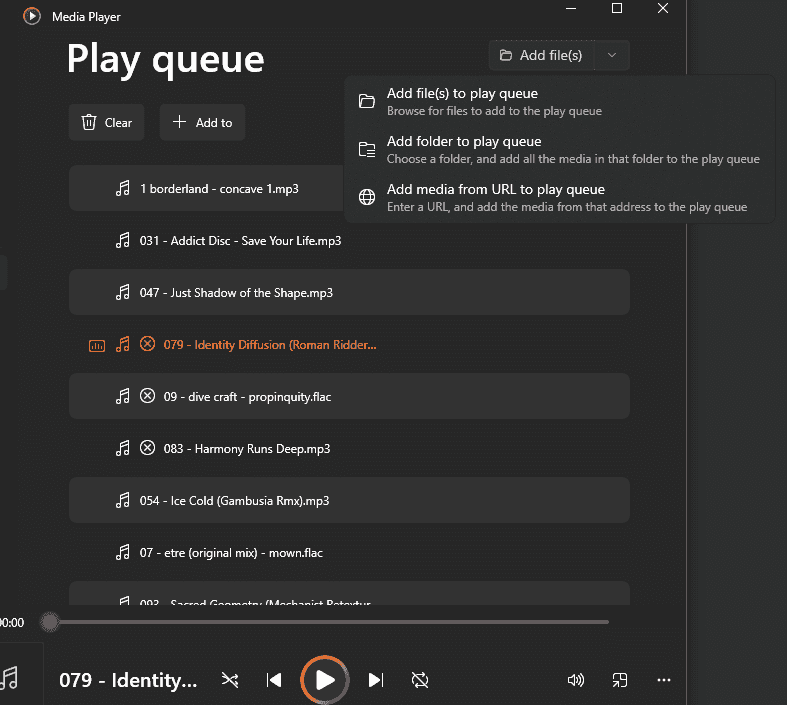
Task: Choose Add folder to play queue
Action: pyautogui.click(x=464, y=149)
